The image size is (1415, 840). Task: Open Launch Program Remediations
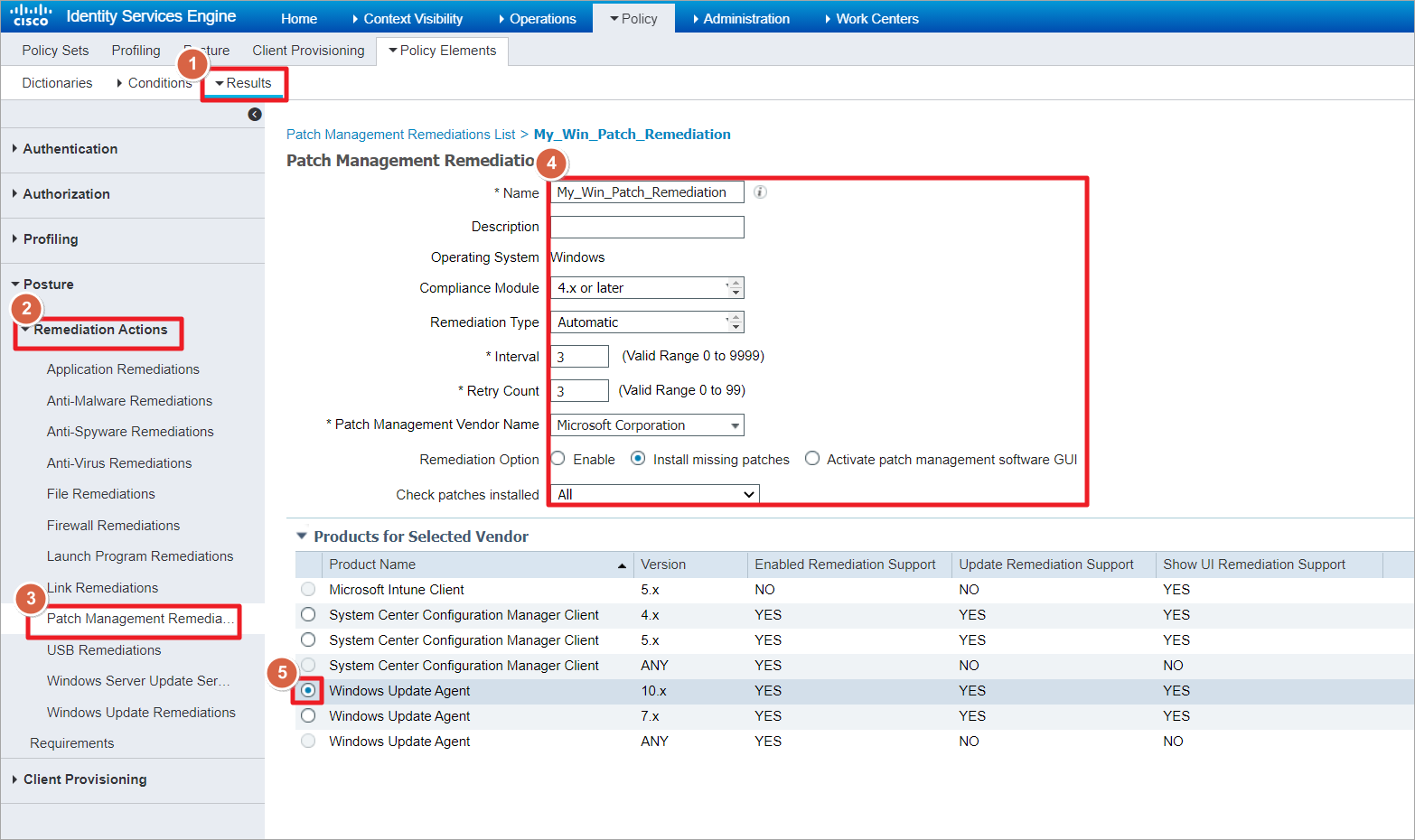point(140,556)
